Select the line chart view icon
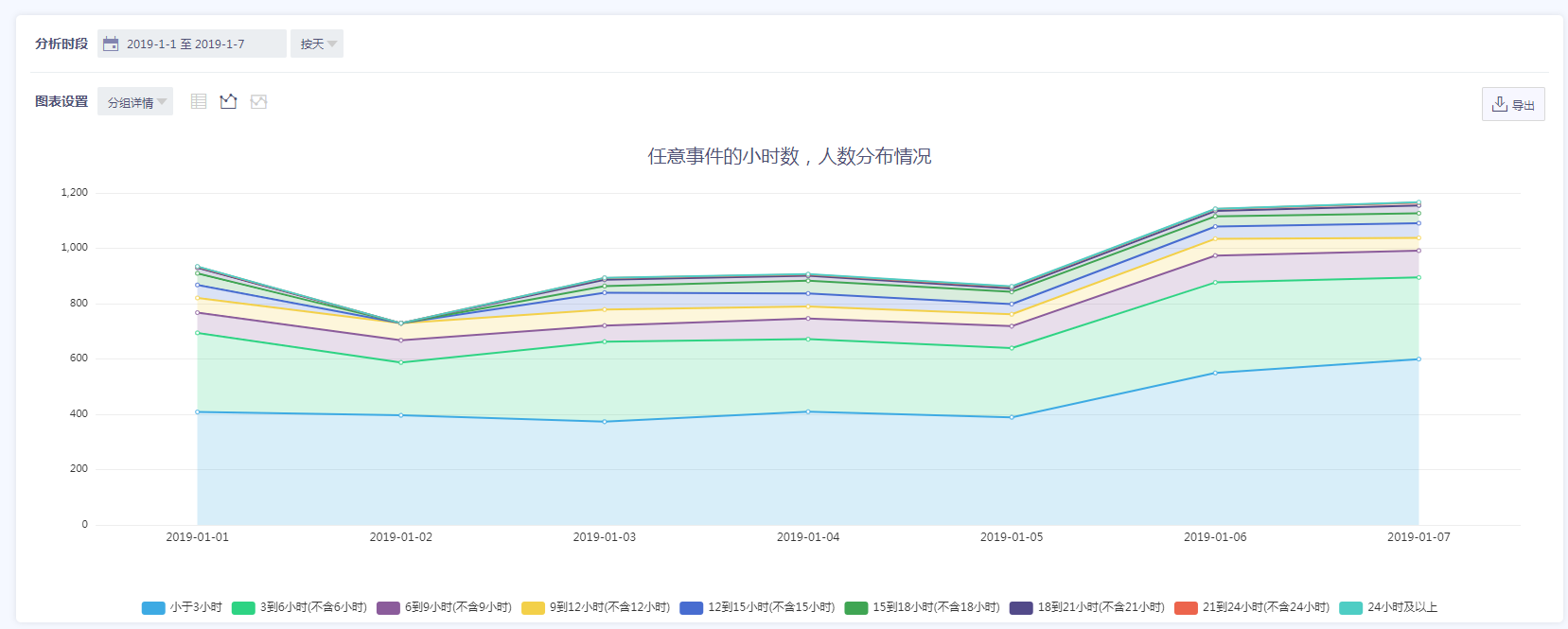This screenshot has width=1568, height=629. tap(228, 101)
